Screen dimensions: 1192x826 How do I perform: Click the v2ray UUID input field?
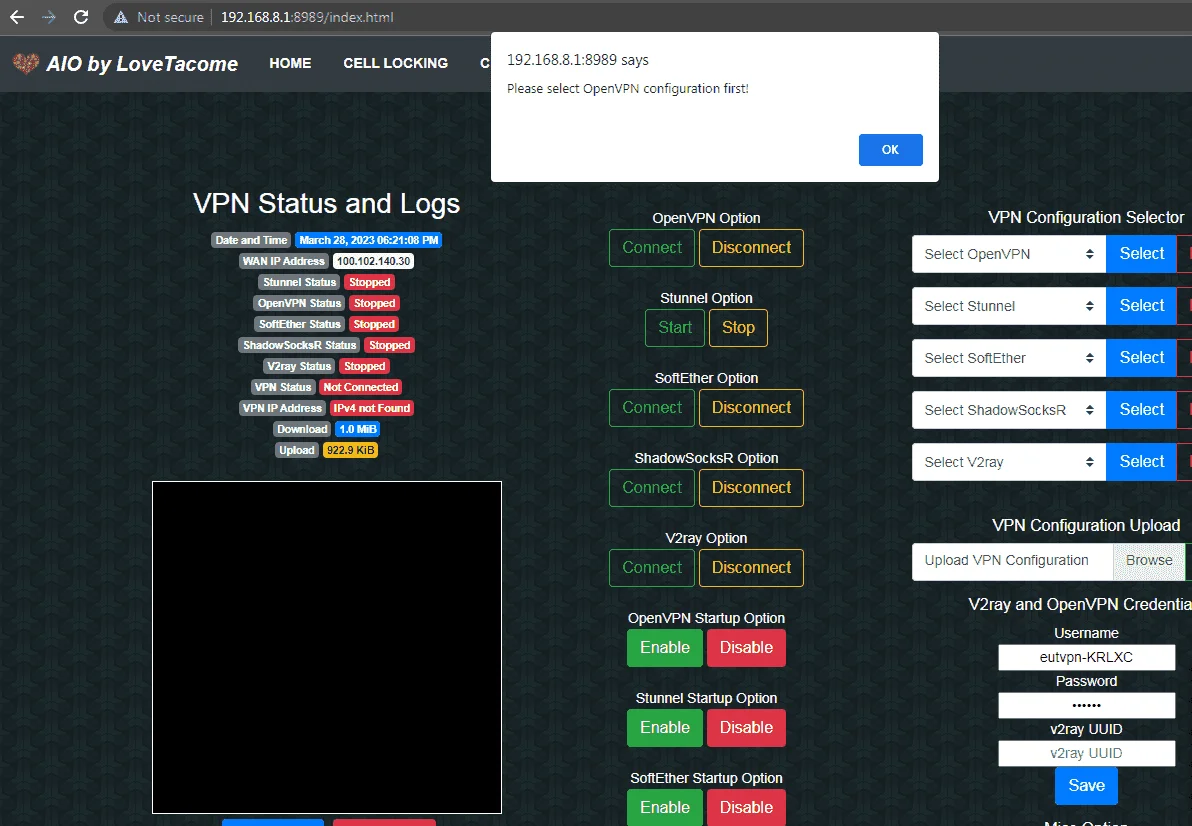click(x=1086, y=753)
